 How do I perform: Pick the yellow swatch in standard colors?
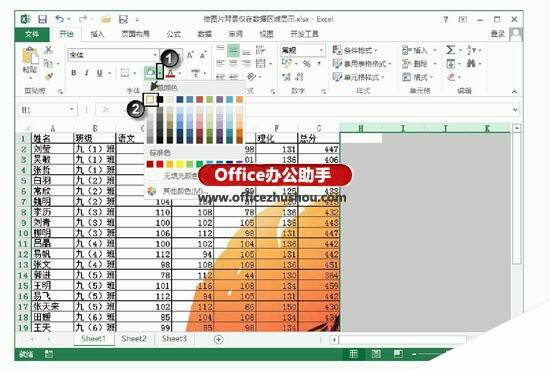(180, 164)
